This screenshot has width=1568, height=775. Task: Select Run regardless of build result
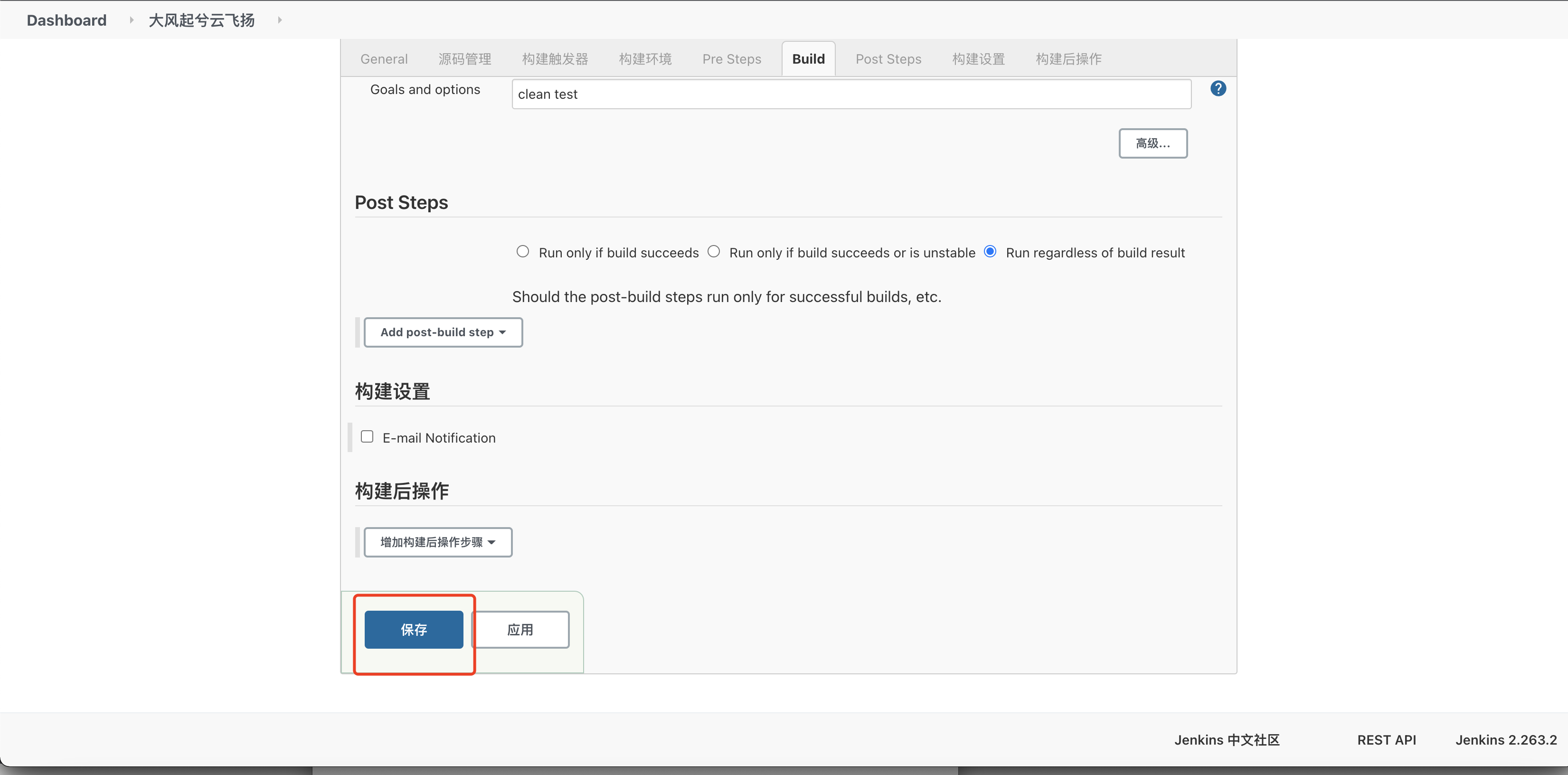click(x=990, y=251)
